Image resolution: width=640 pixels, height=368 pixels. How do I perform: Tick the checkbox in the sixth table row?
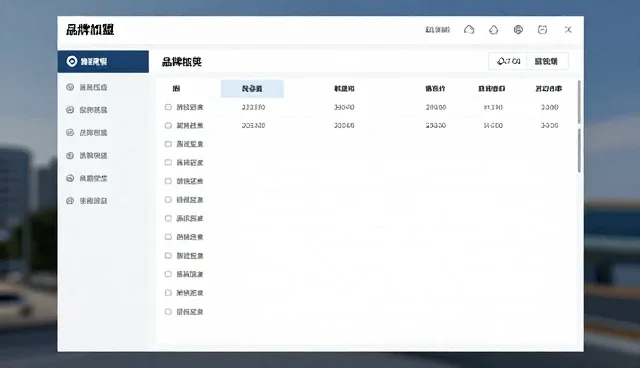coord(168,200)
